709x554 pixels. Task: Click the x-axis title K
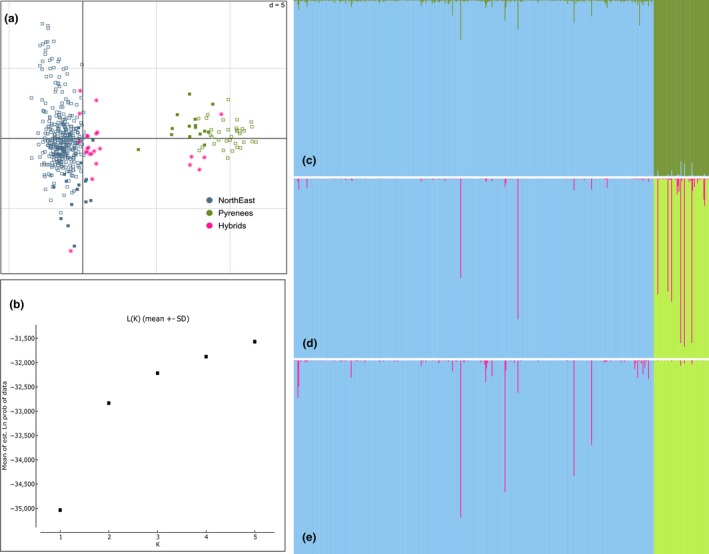tap(157, 545)
